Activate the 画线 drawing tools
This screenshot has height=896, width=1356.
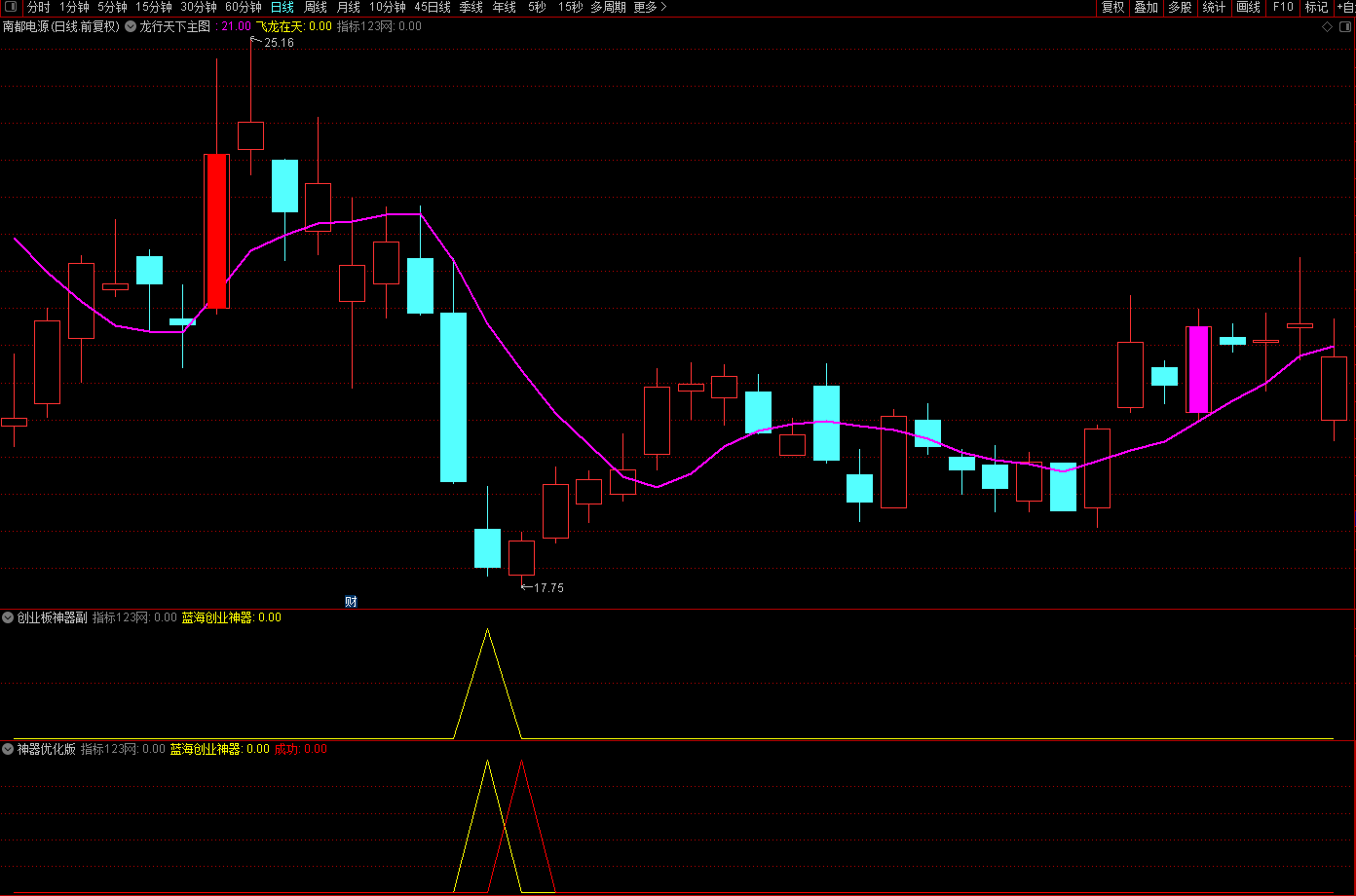tap(1249, 7)
